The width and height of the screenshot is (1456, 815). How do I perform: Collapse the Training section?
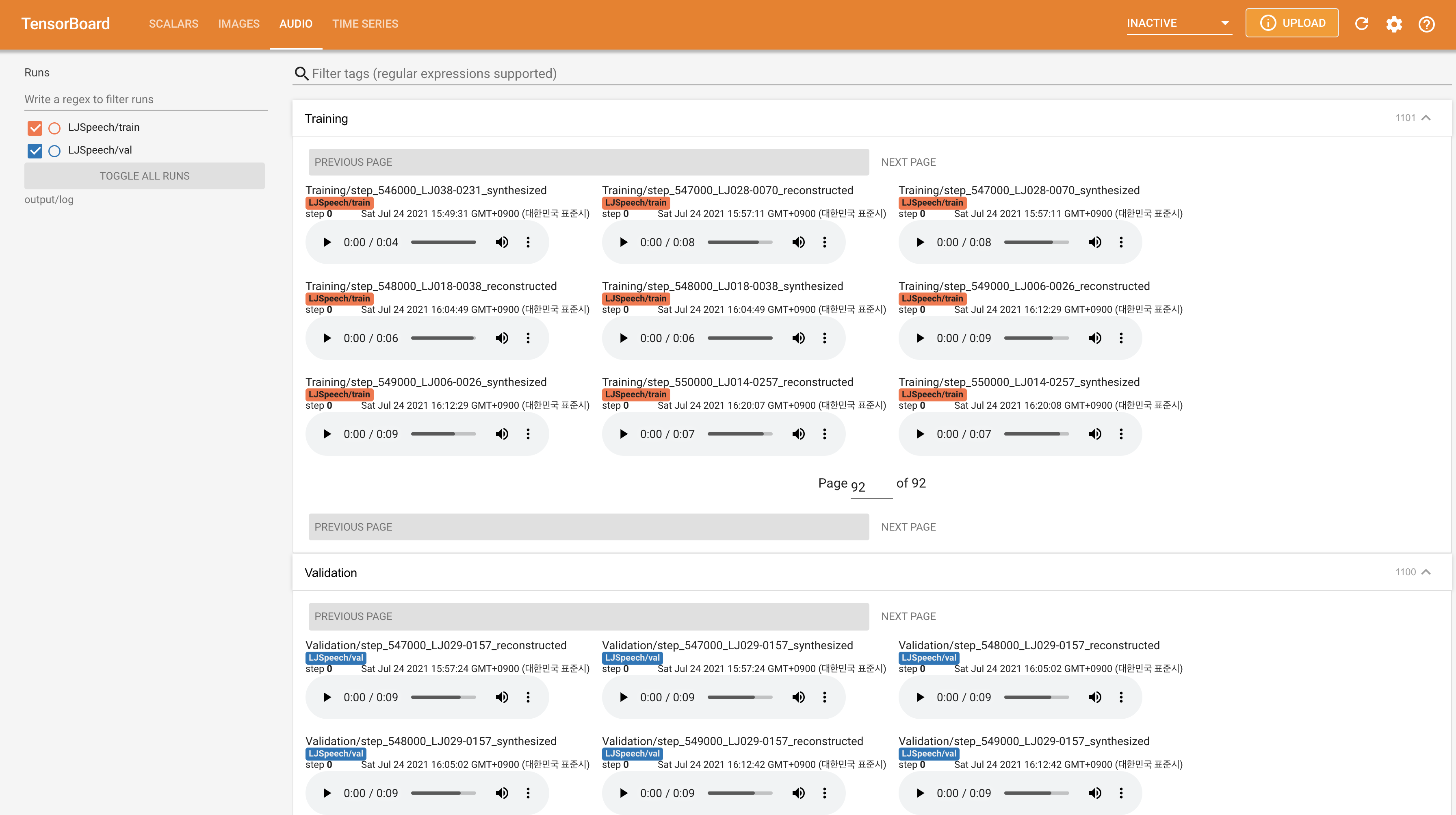coord(1426,118)
